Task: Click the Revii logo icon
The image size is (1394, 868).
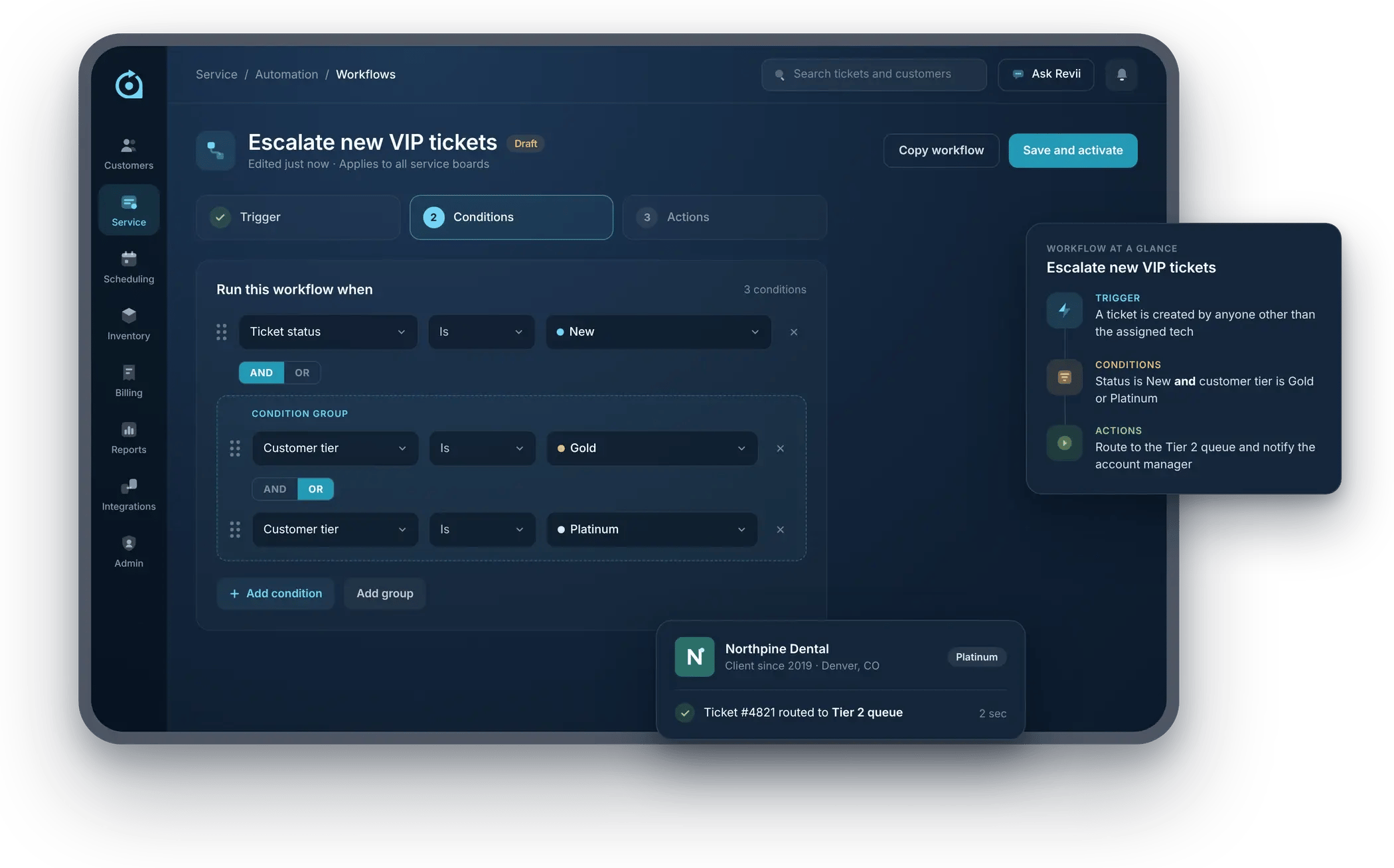Action: [x=129, y=84]
